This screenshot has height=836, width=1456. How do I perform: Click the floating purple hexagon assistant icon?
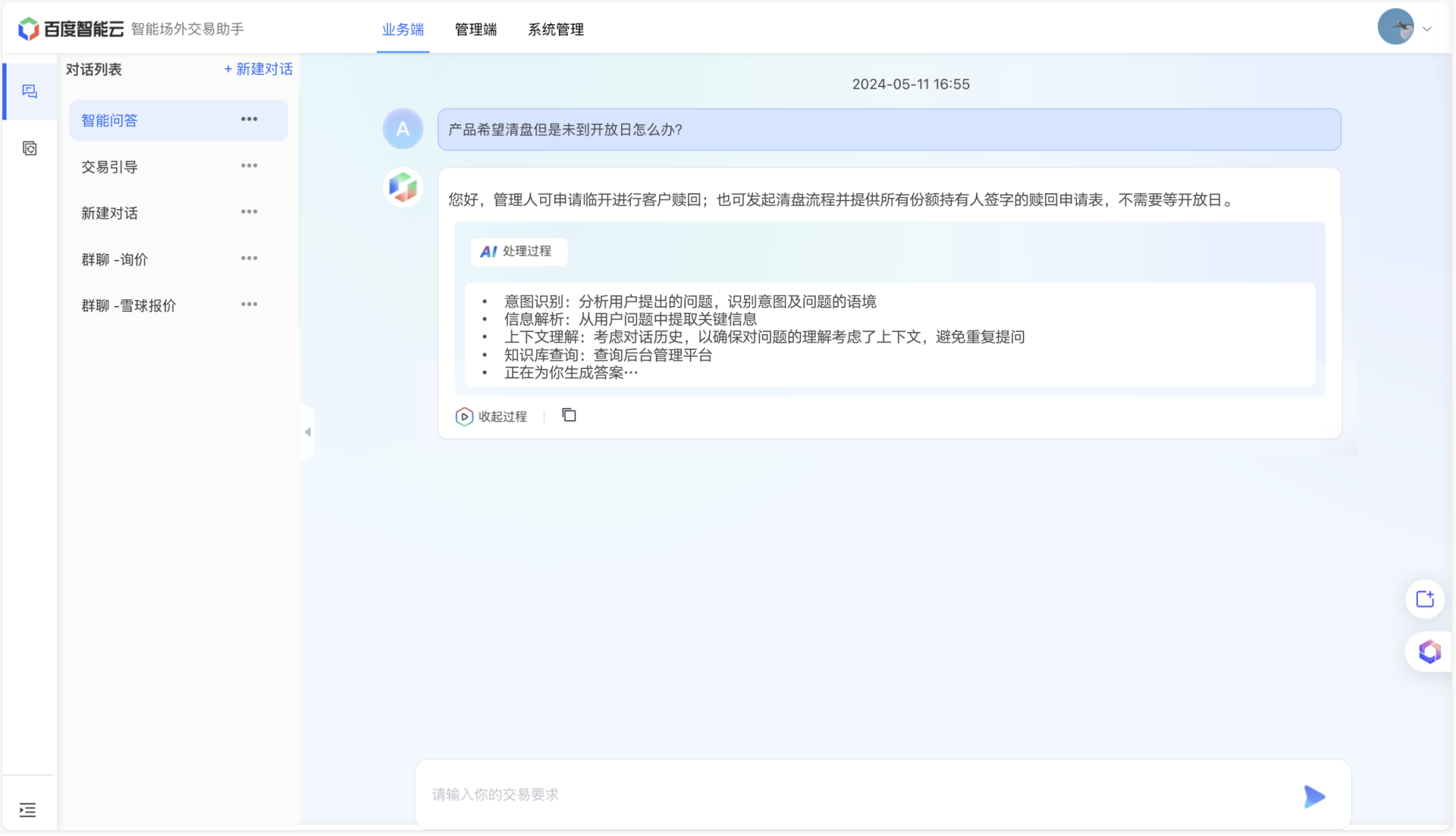click(x=1429, y=652)
